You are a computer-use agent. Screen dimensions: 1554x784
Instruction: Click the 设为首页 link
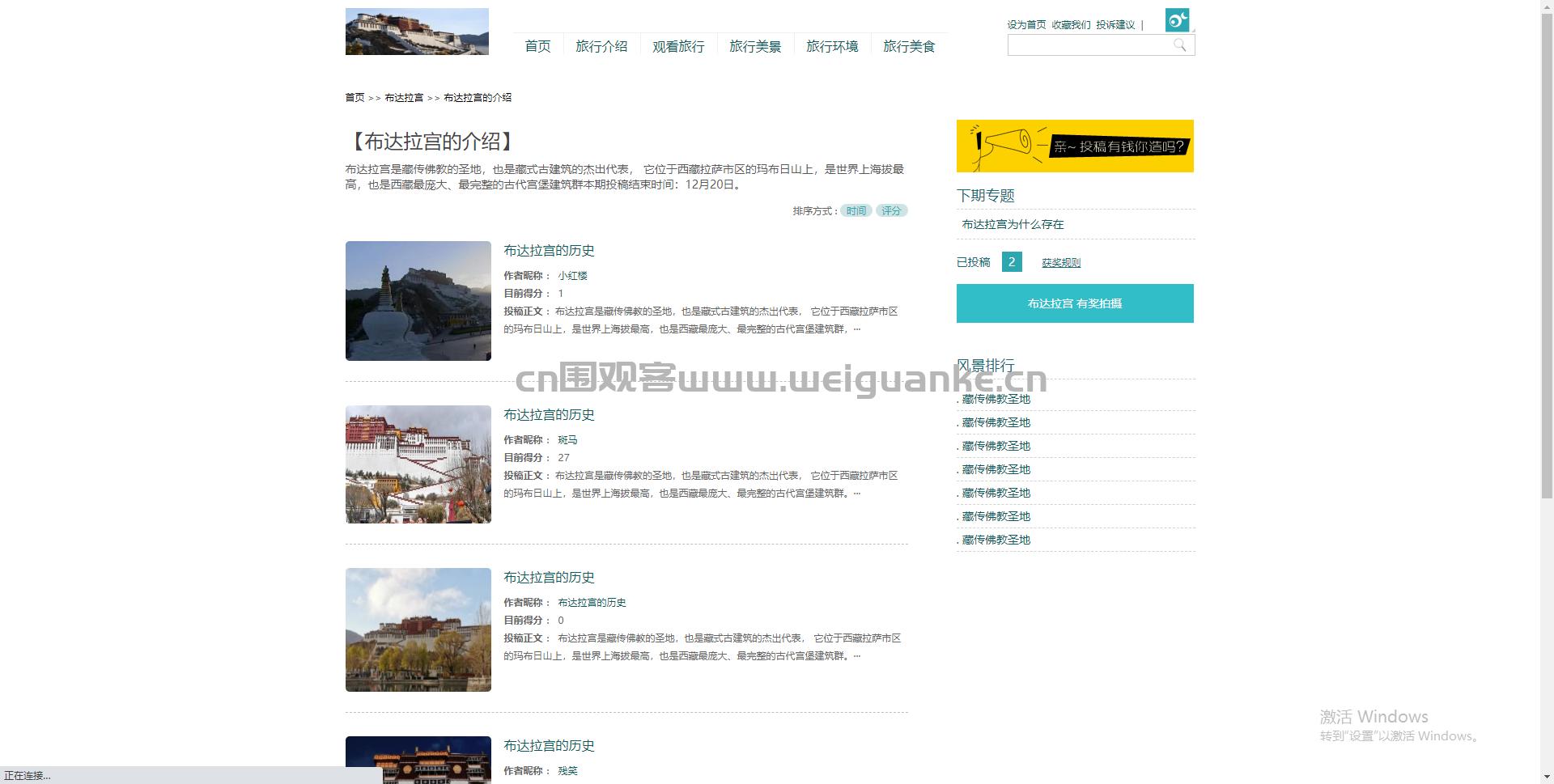1025,24
